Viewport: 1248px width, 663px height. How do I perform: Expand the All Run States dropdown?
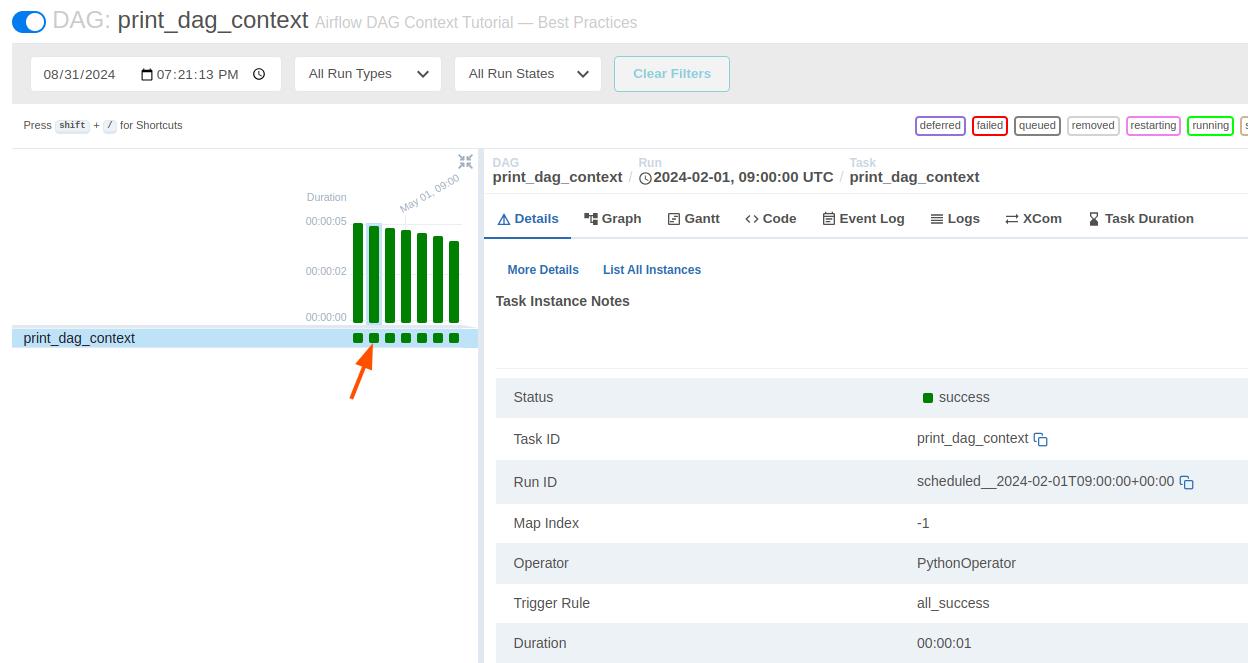coord(528,74)
